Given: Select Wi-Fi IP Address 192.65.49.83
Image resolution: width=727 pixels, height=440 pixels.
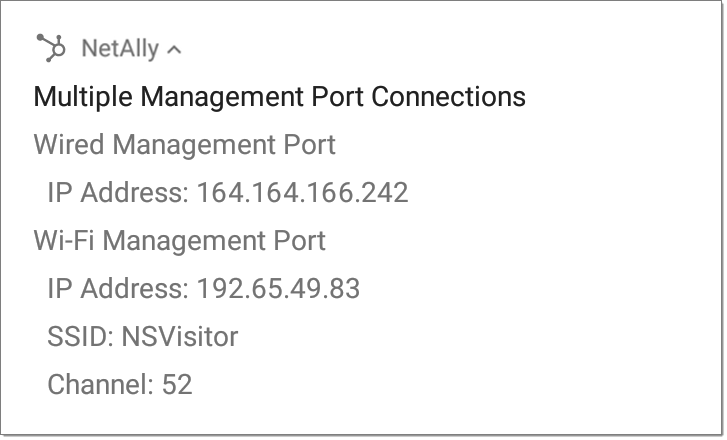Looking at the screenshot, I should [204, 288].
